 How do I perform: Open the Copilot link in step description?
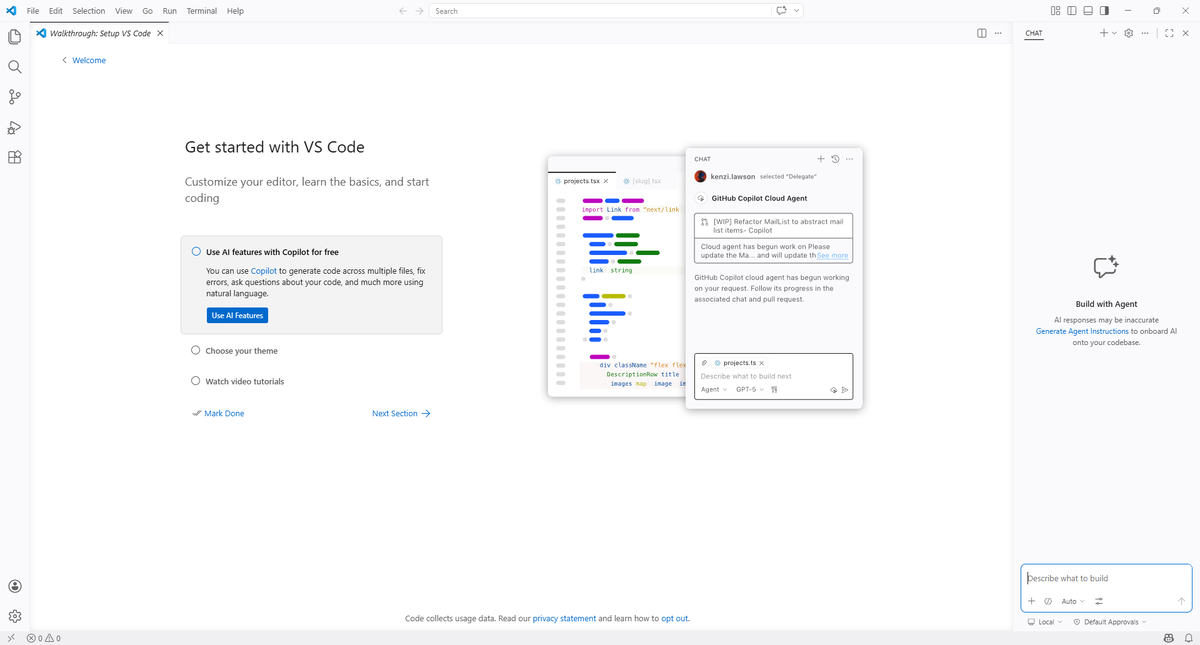pos(264,271)
